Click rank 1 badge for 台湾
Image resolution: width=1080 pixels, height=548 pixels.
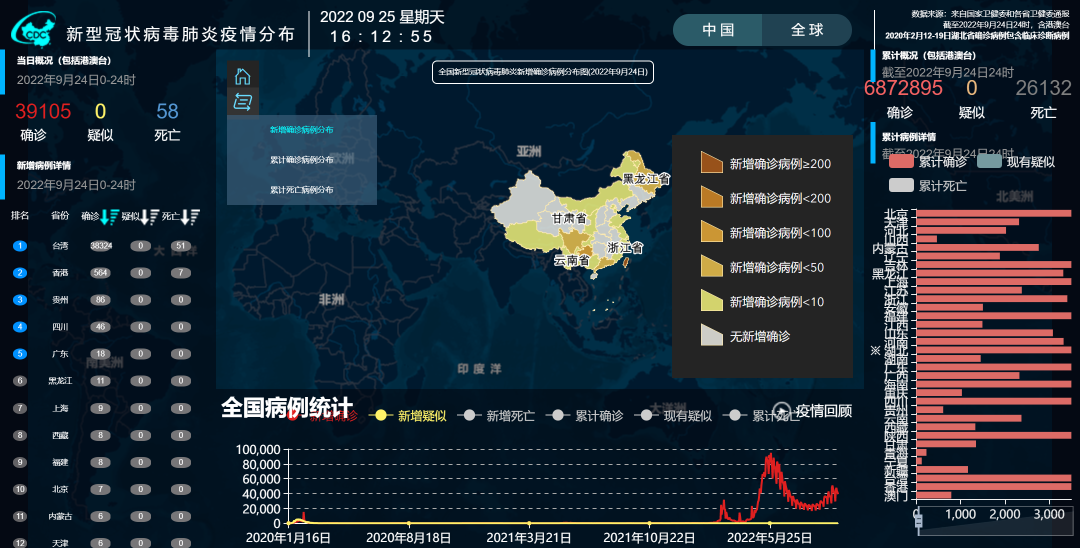pyautogui.click(x=20, y=246)
